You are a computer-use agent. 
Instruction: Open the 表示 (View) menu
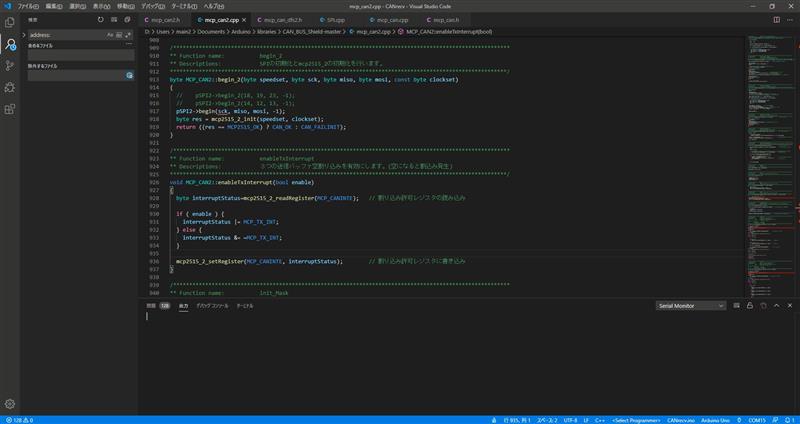[x=102, y=7]
